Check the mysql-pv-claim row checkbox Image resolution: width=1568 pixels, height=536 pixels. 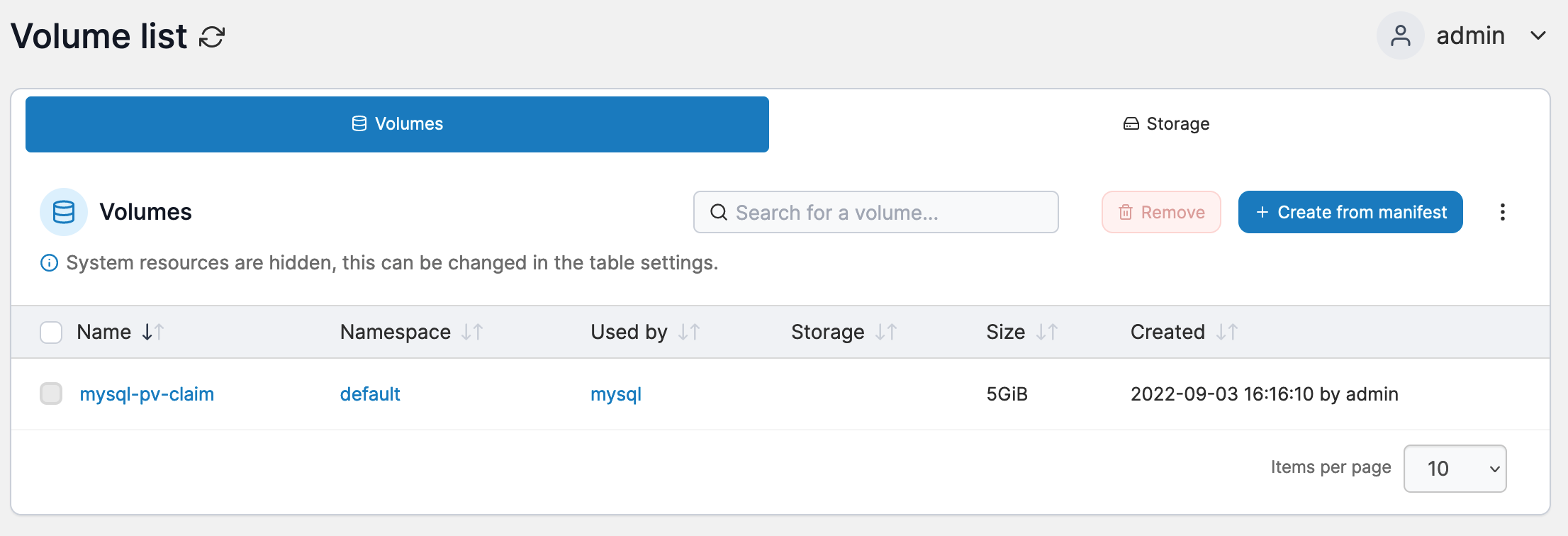pos(51,393)
